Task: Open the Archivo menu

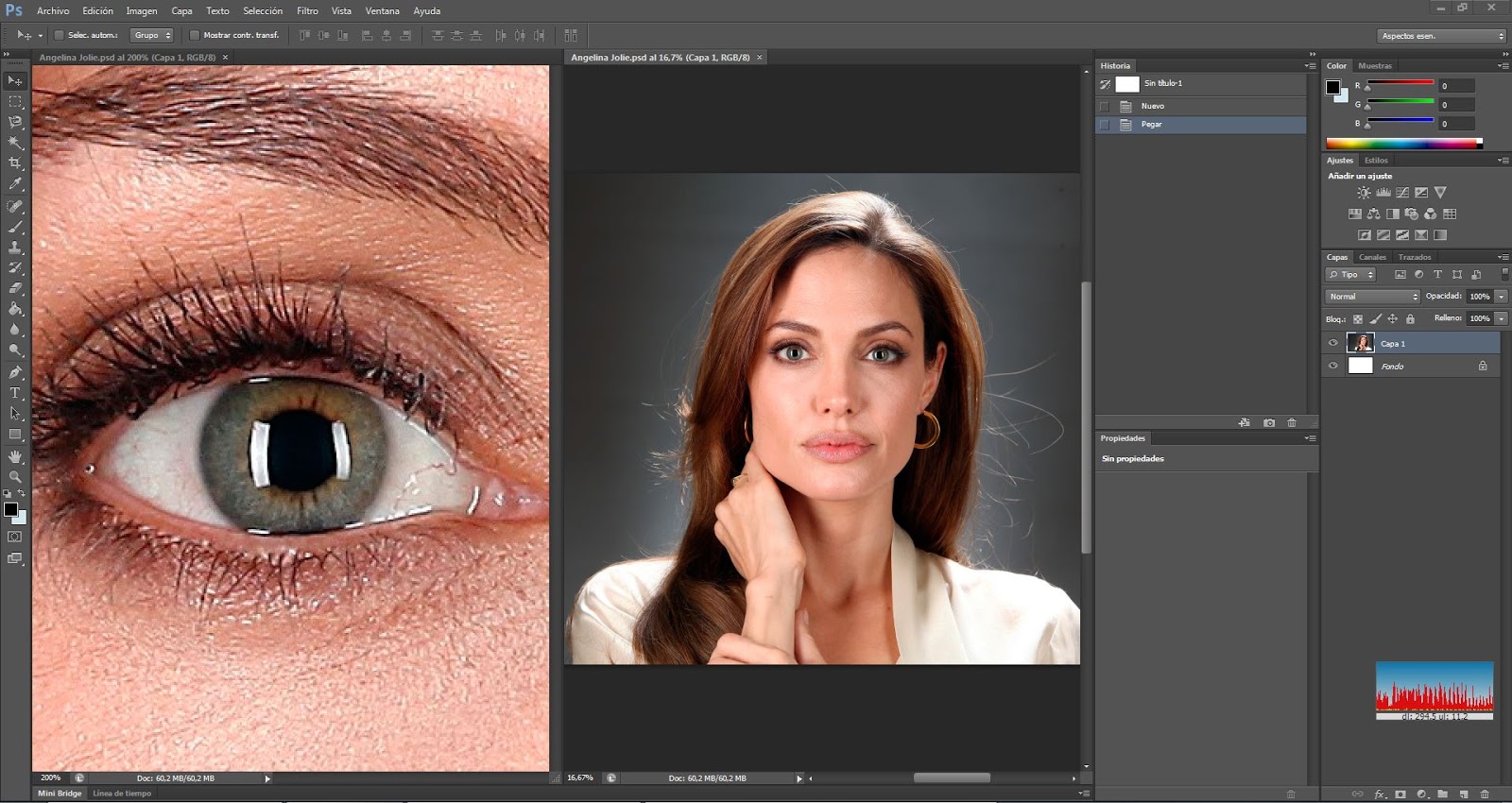Action: [53, 11]
